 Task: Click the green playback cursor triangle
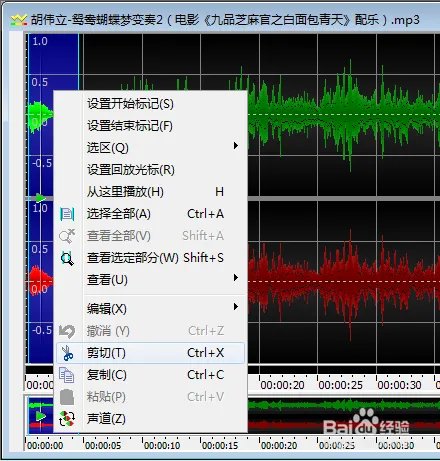tap(40, 198)
